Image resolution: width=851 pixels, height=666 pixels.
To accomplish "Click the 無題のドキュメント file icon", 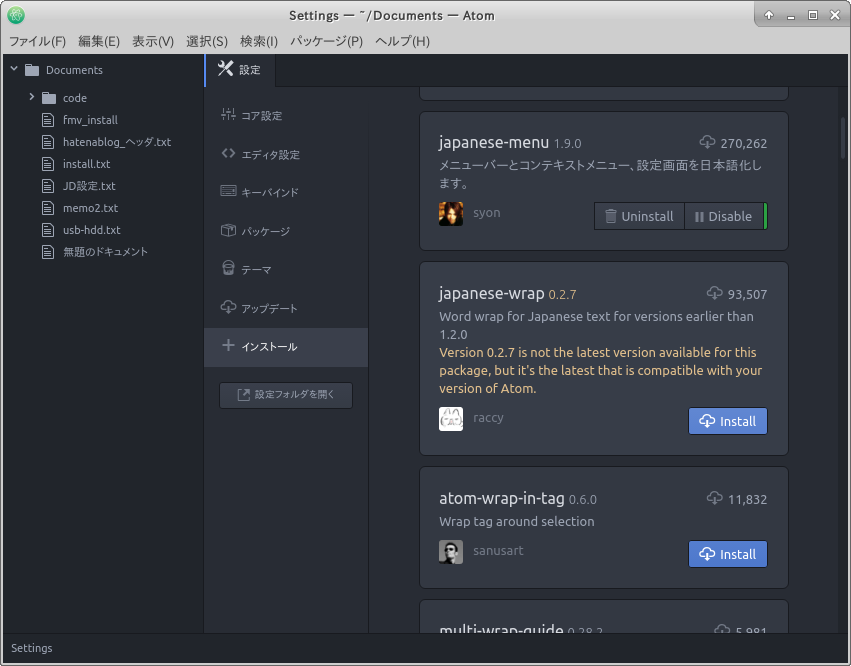I will (48, 252).
